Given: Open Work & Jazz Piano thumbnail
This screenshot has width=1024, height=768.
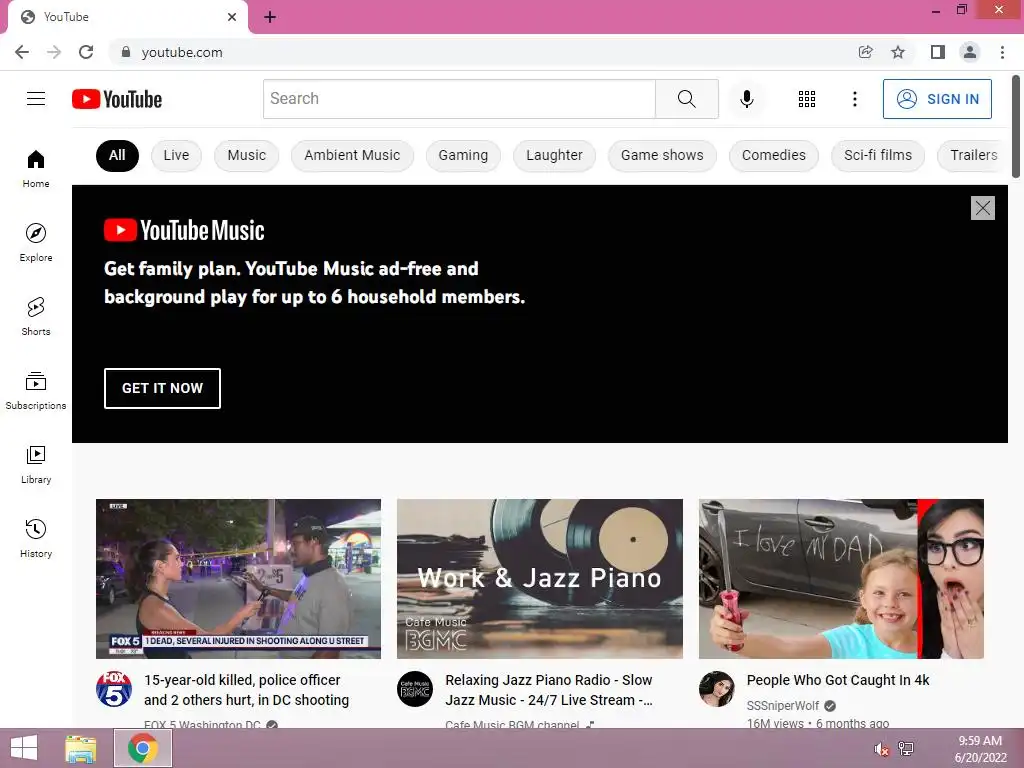Looking at the screenshot, I should point(540,579).
